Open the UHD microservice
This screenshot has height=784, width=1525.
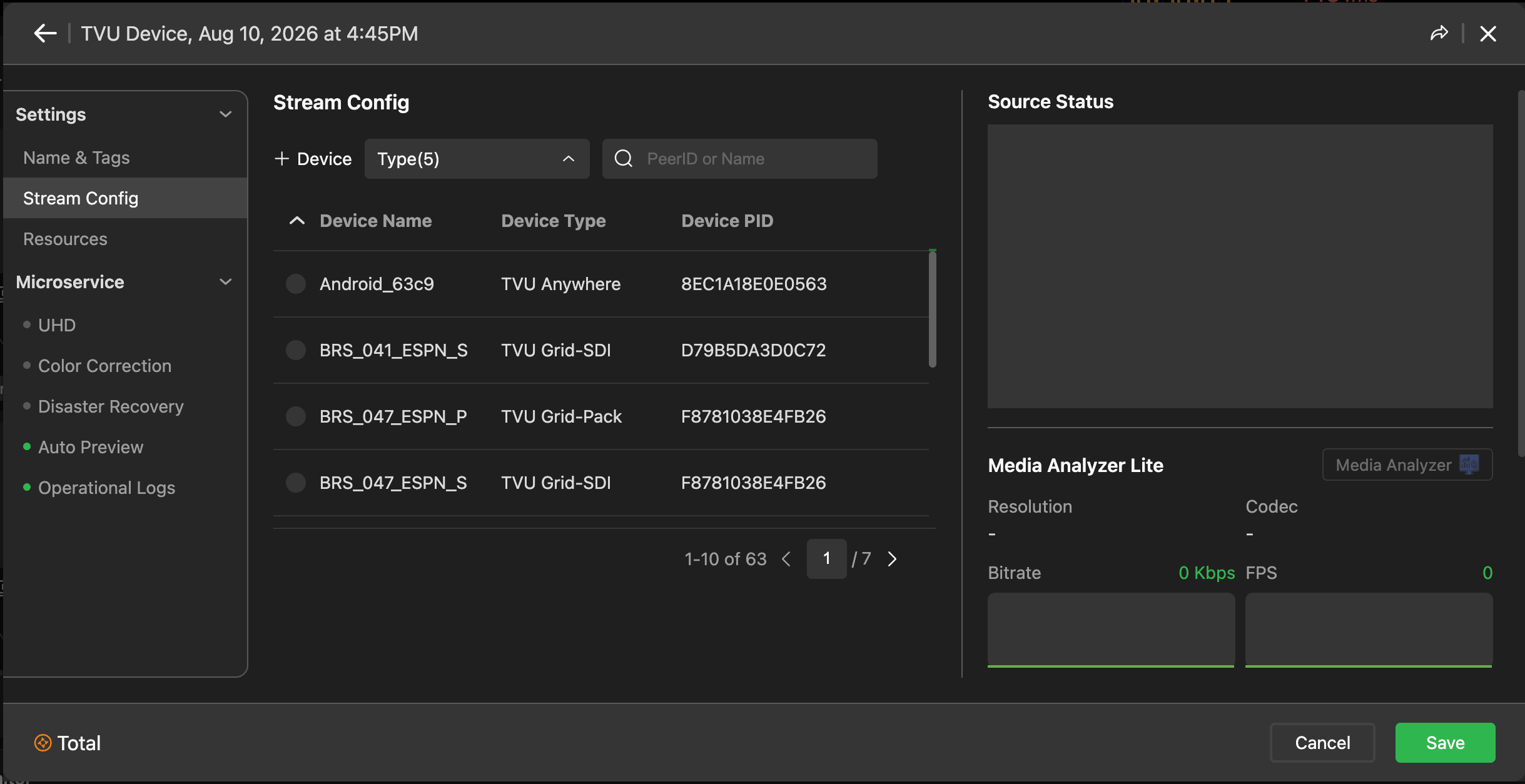pyautogui.click(x=57, y=325)
